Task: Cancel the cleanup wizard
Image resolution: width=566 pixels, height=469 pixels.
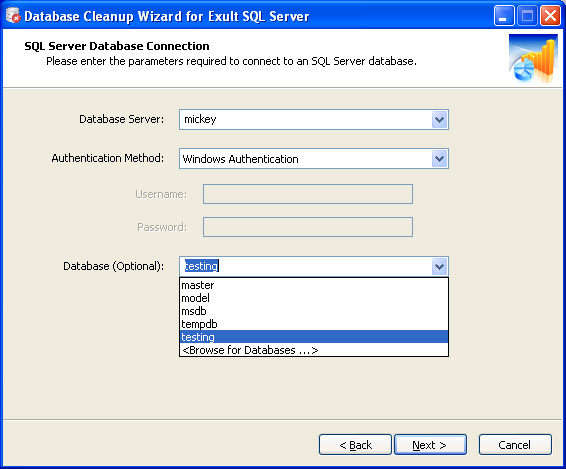Action: click(515, 444)
